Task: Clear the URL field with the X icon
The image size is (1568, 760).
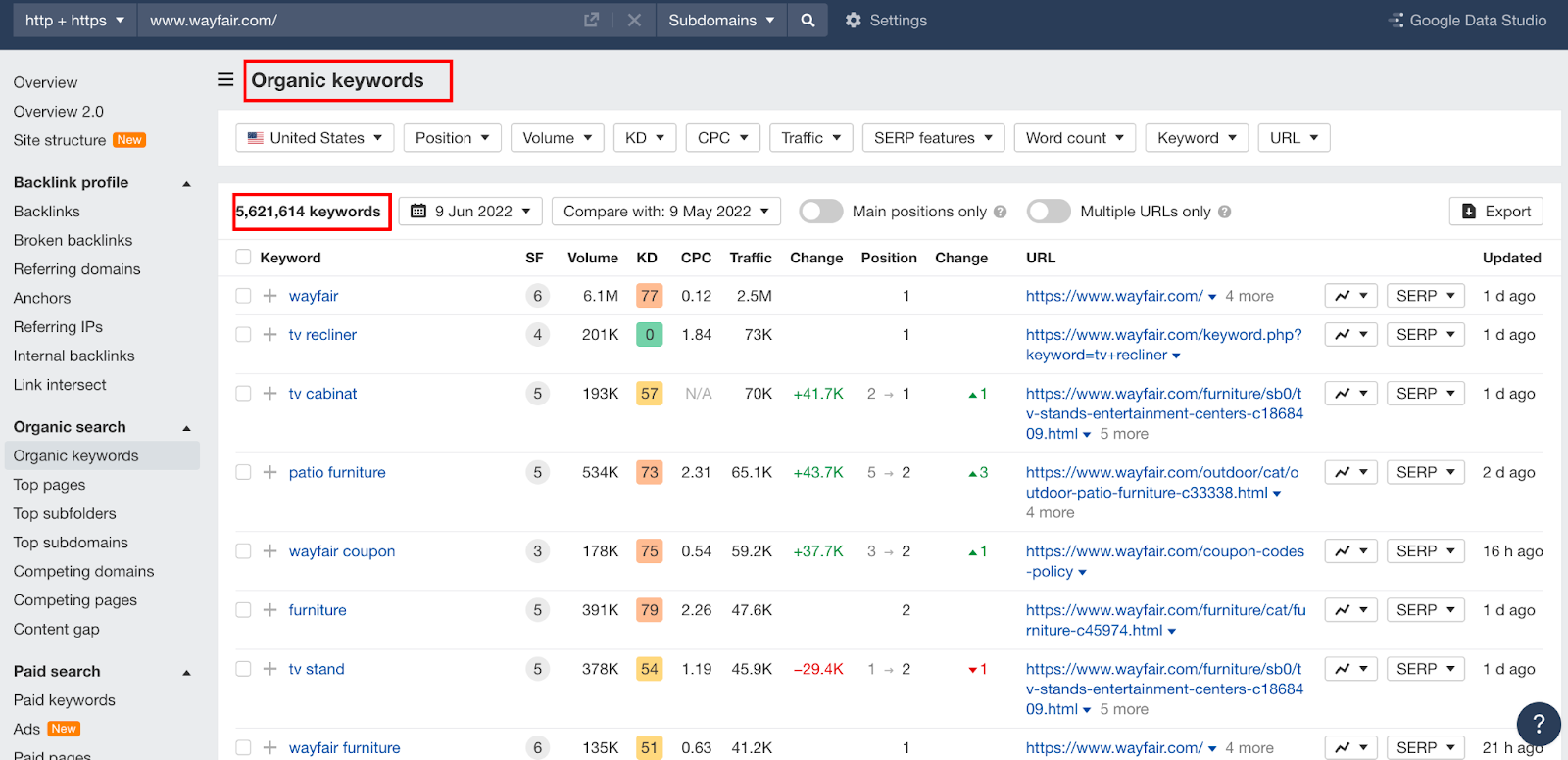Action: 634,21
